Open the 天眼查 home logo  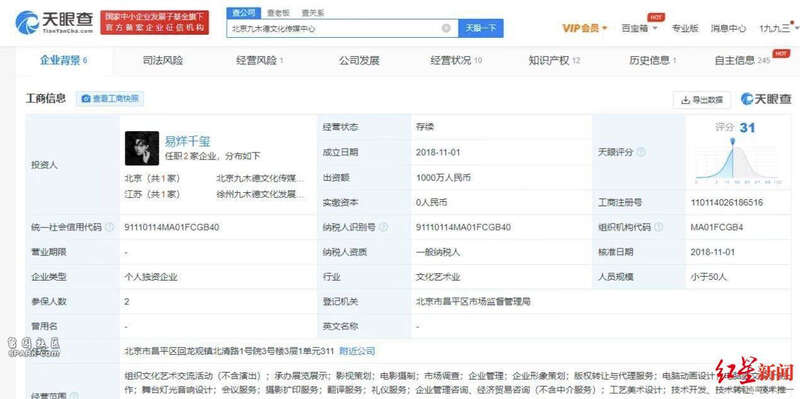(55, 22)
